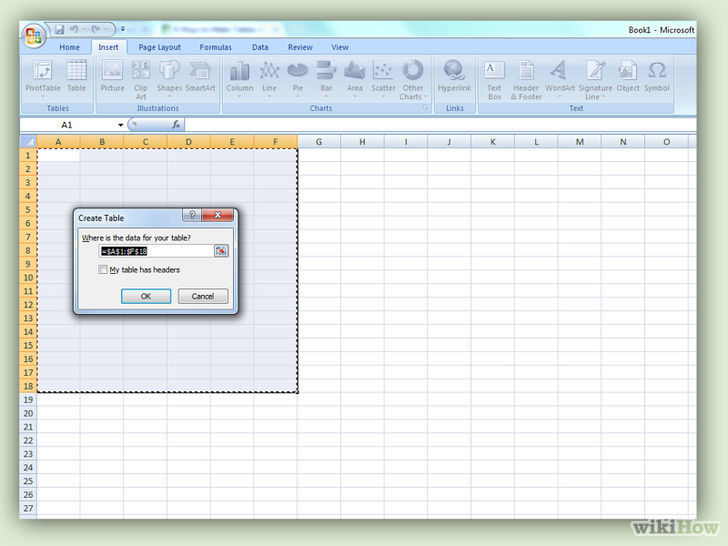Click the PivotTable icon in the ribbon
The height and width of the screenshot is (546, 728).
[42, 76]
